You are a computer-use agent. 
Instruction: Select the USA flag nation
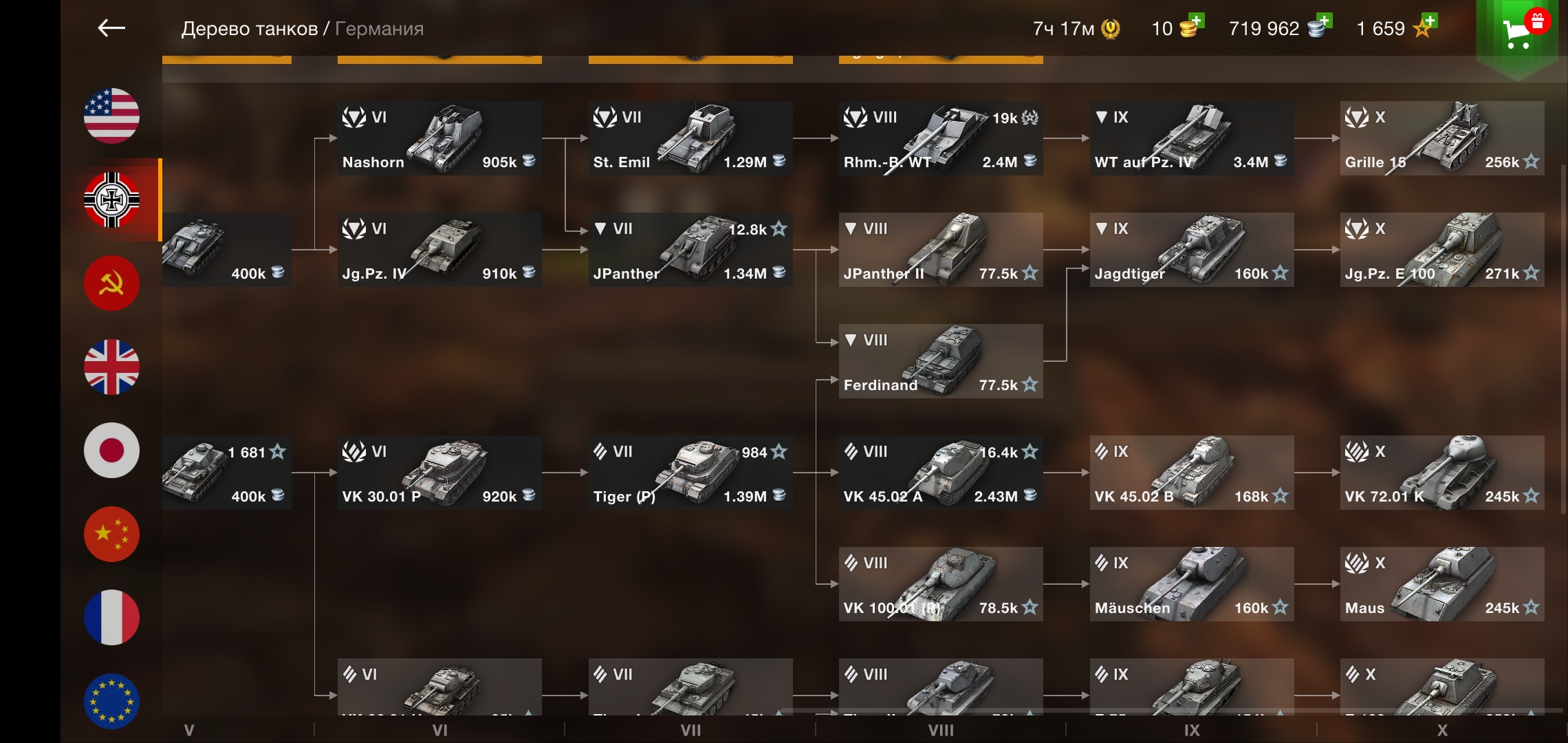pyautogui.click(x=111, y=116)
